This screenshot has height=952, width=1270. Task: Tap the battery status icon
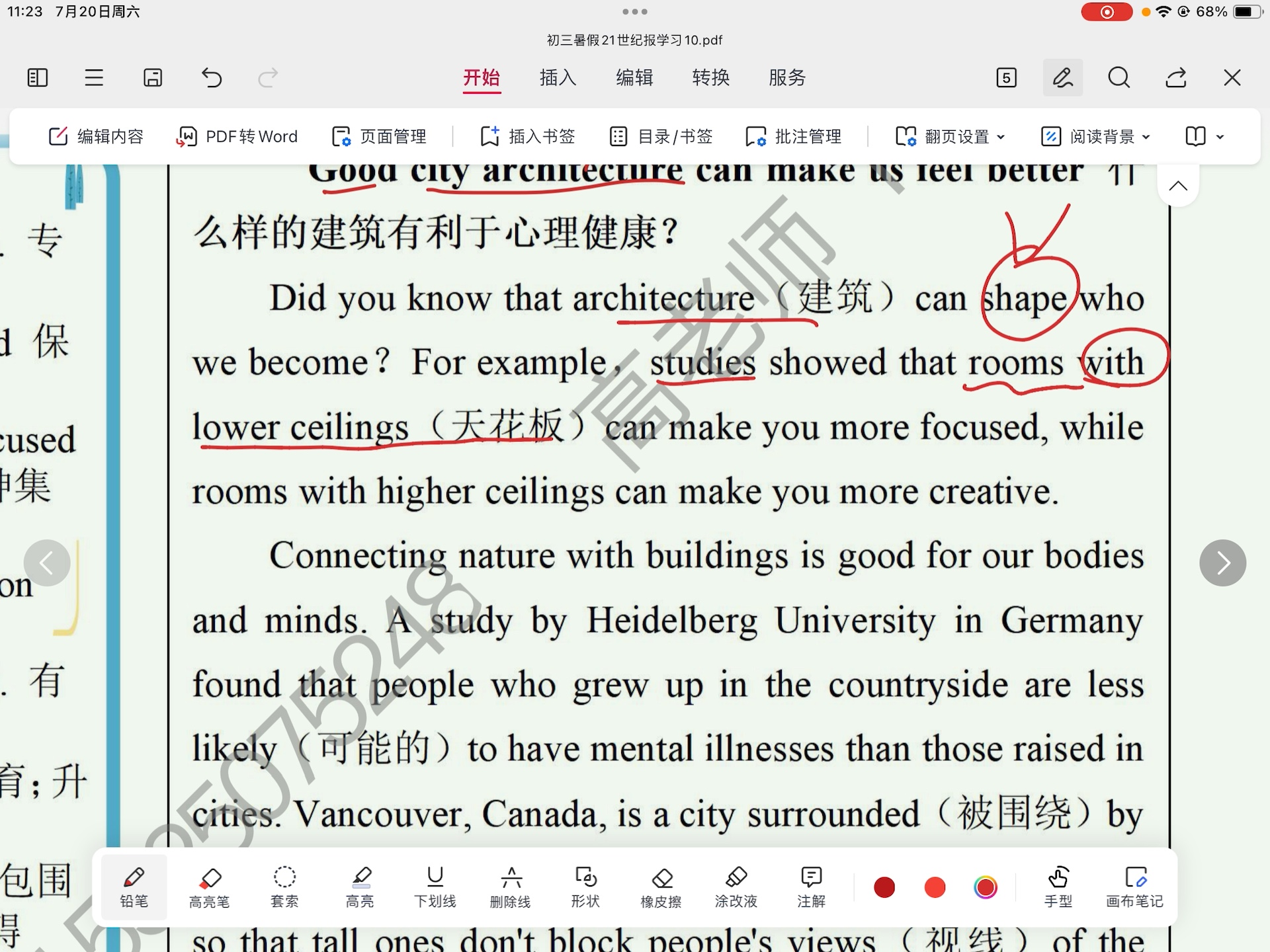[x=1247, y=12]
